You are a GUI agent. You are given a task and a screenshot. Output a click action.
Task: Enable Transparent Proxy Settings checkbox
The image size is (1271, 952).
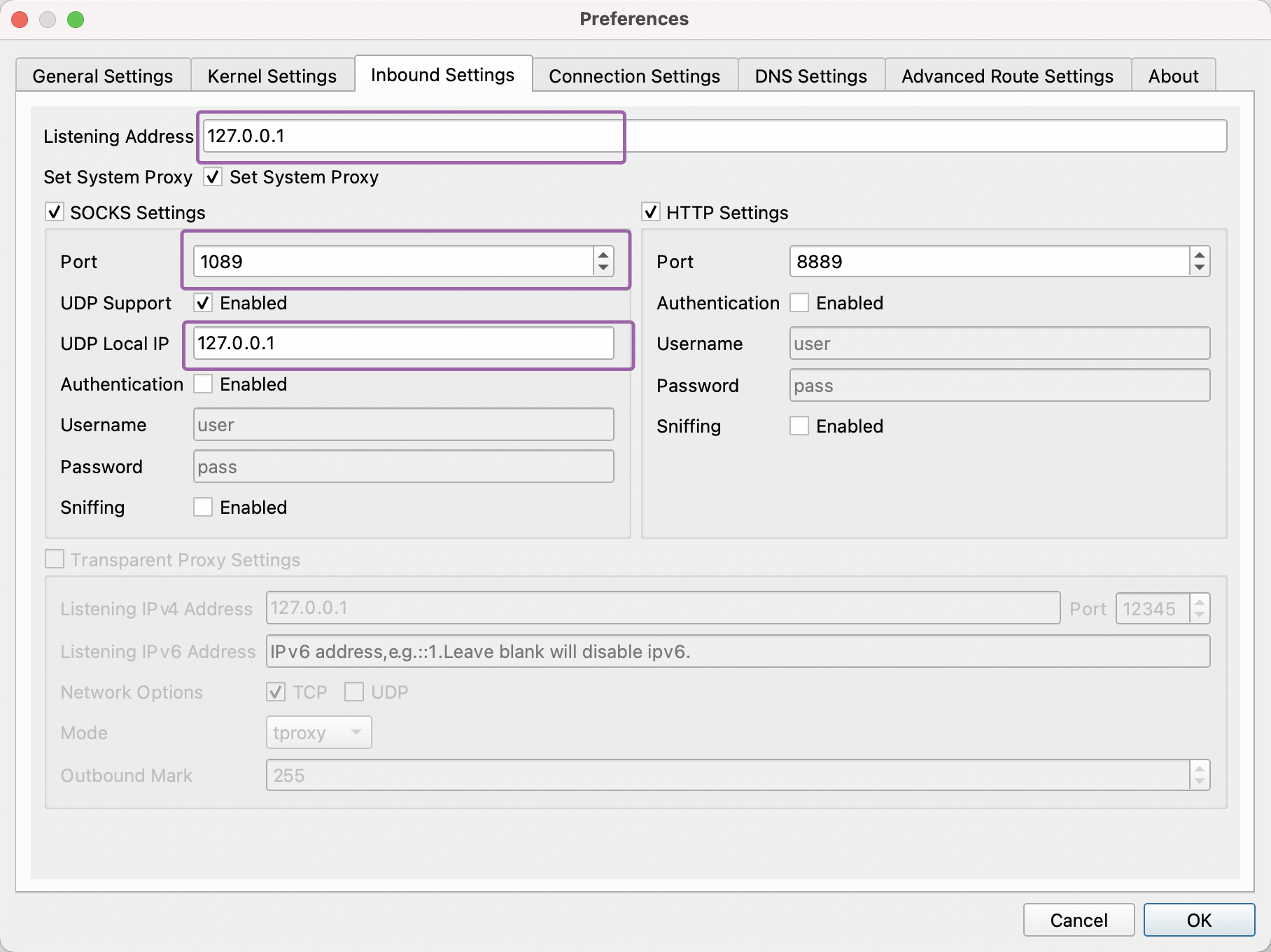coord(55,559)
